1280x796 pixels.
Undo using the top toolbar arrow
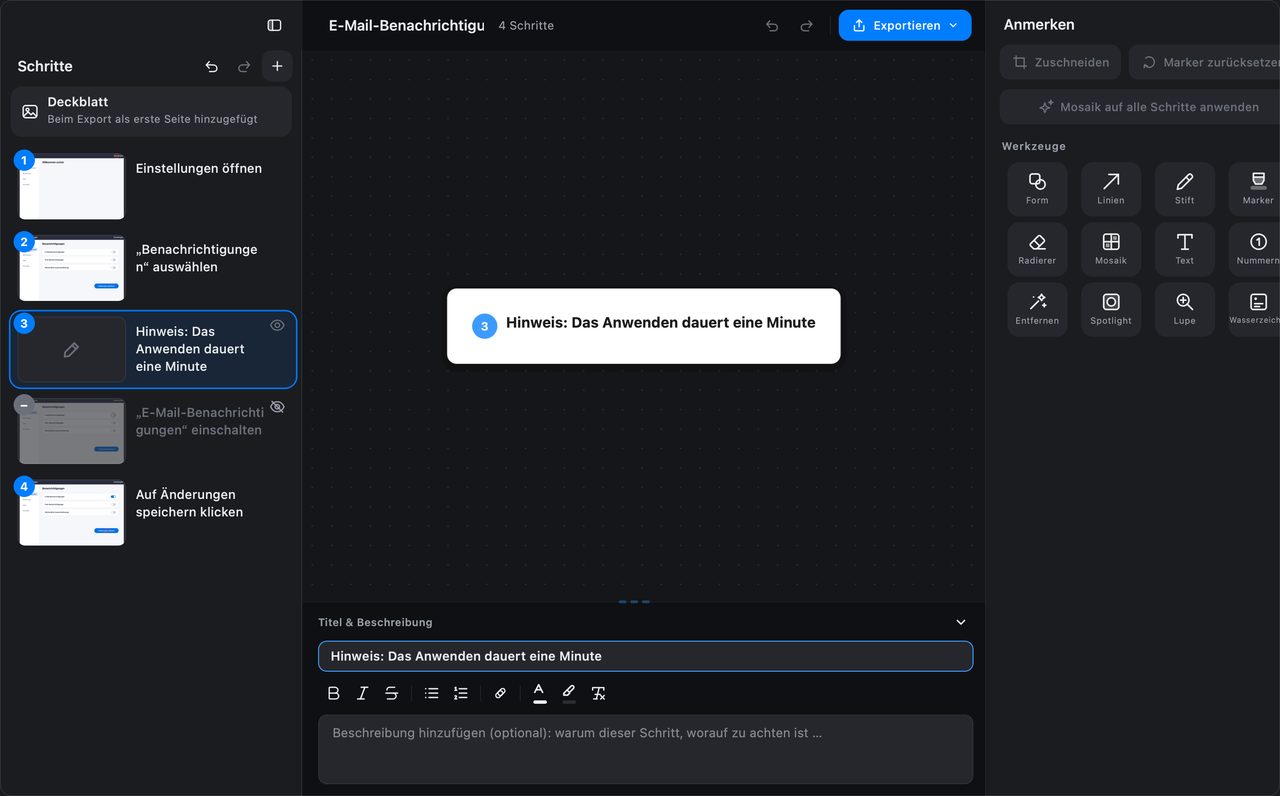coord(772,26)
